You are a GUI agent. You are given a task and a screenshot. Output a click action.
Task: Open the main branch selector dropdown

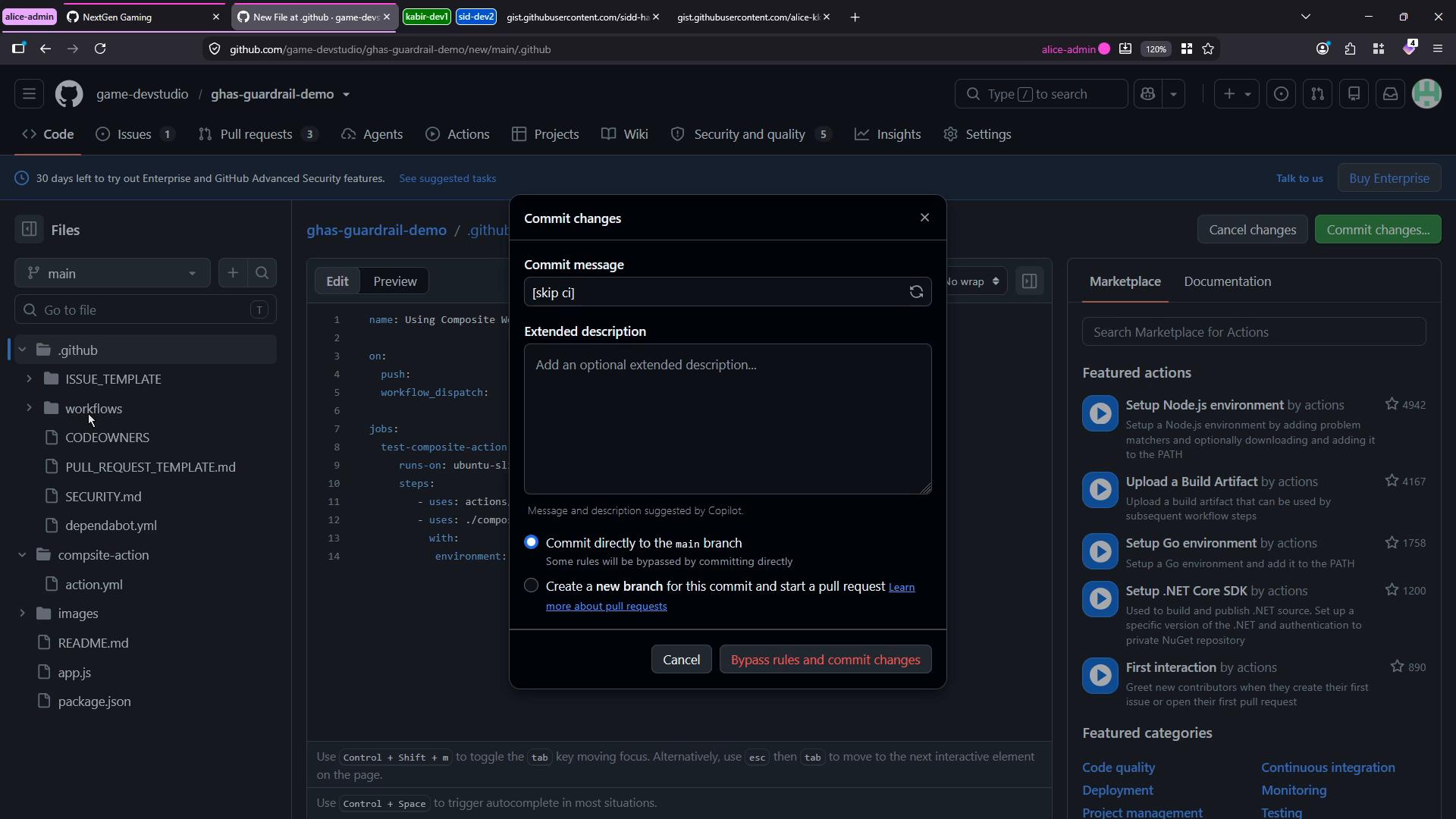[x=112, y=273]
